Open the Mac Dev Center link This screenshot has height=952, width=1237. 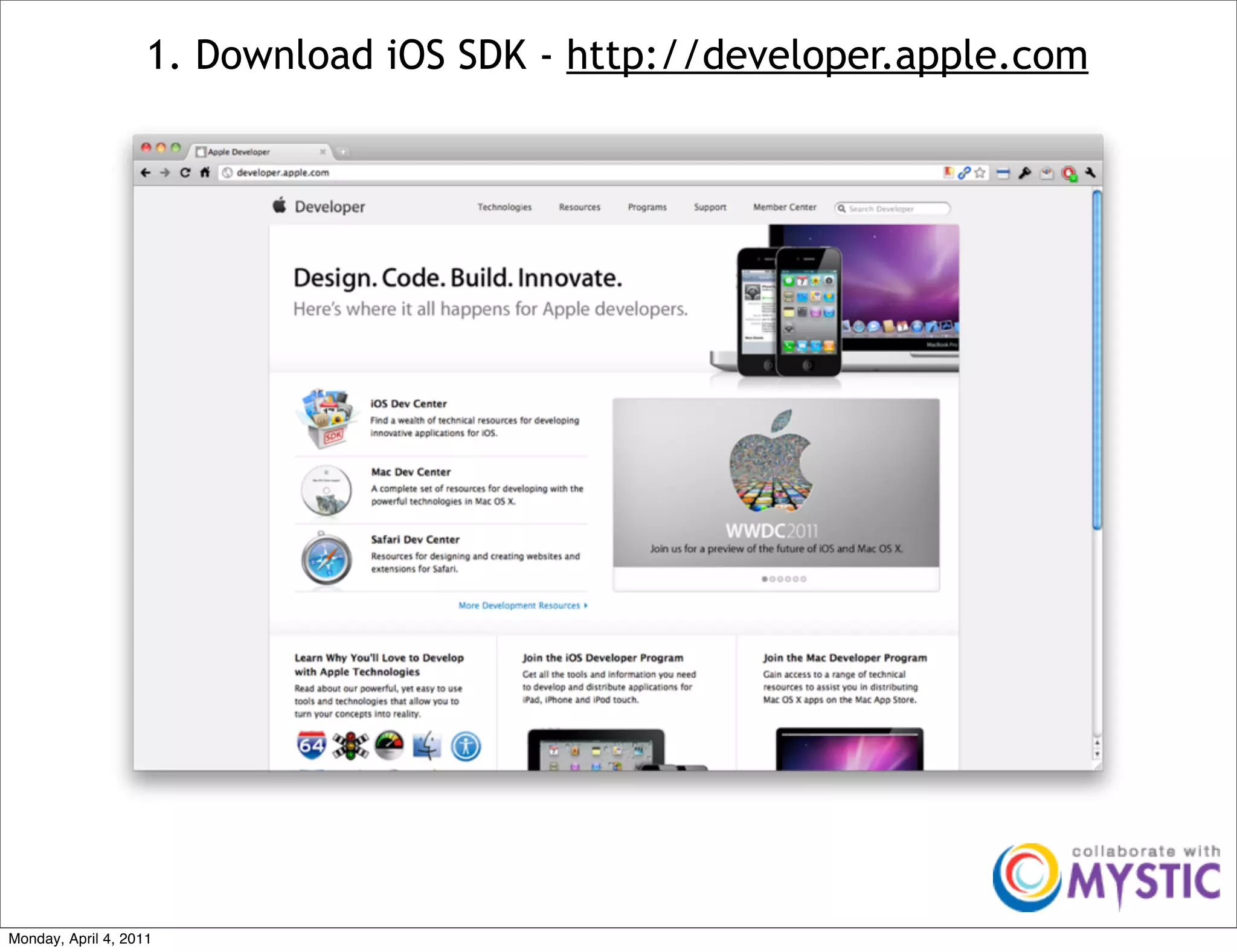tap(411, 472)
